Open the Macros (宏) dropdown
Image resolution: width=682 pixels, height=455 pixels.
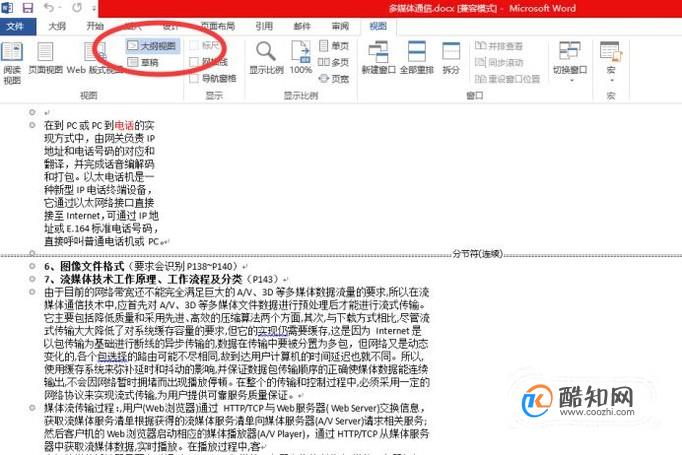coord(611,62)
